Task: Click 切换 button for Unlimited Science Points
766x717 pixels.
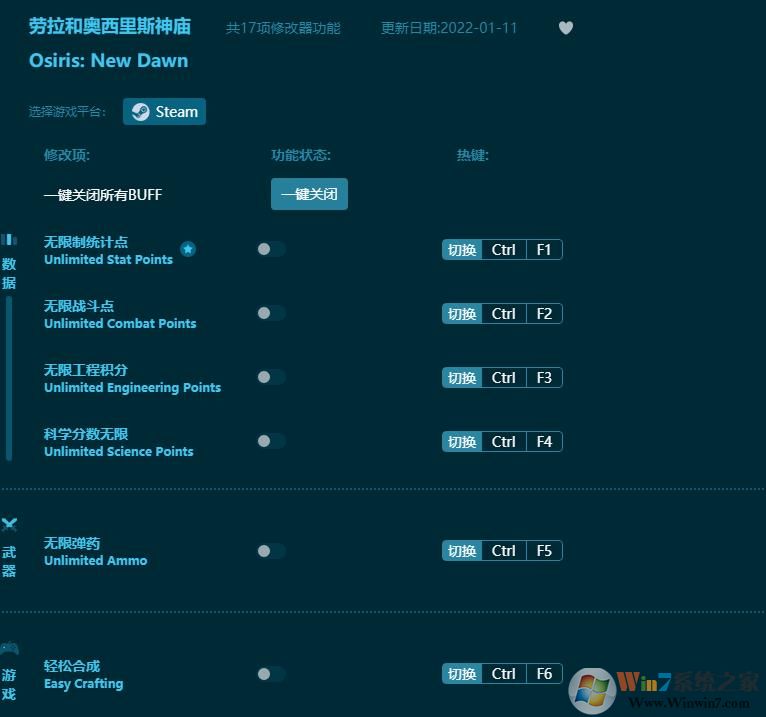Action: tap(462, 442)
